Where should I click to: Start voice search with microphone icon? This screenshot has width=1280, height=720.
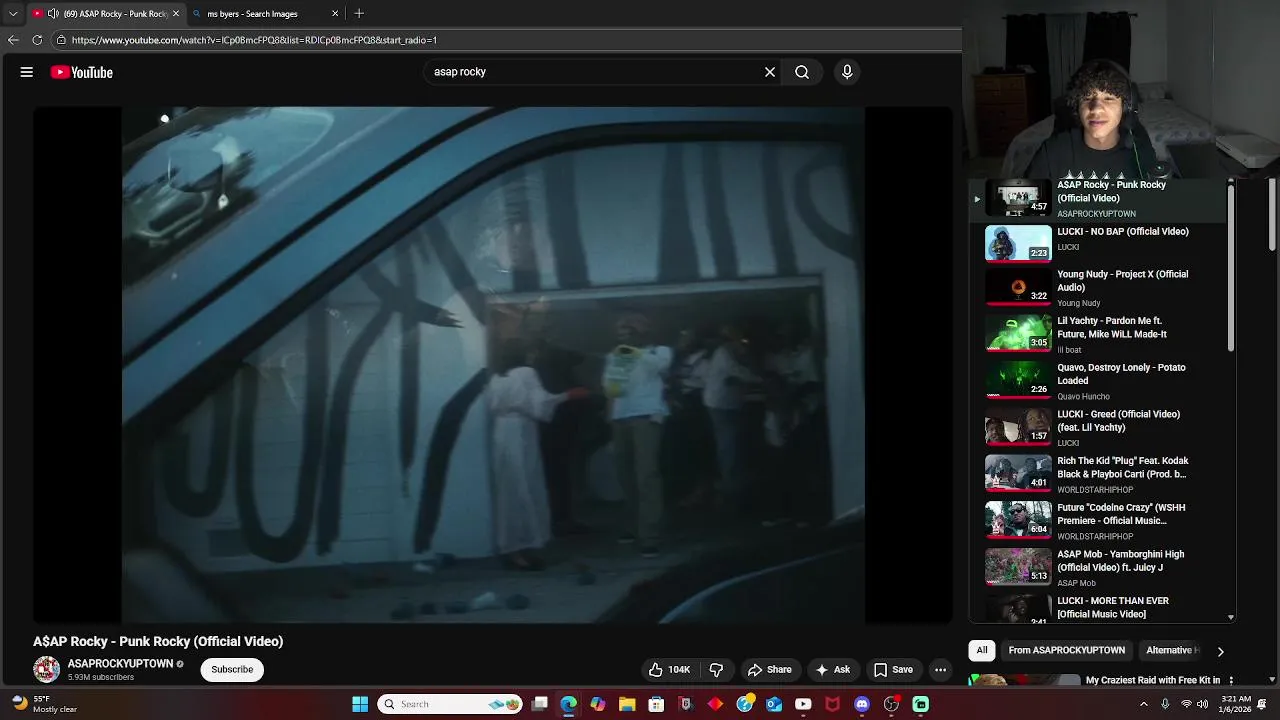pos(847,72)
